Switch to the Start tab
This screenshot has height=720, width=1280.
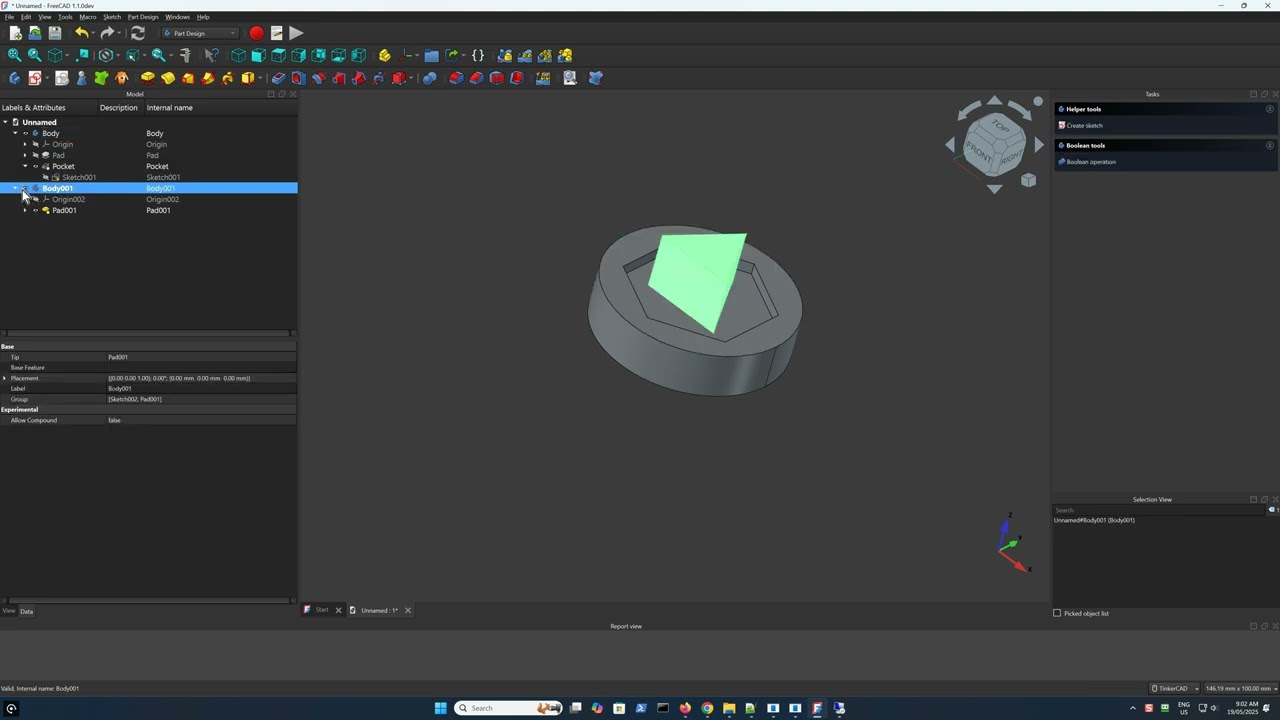pyautogui.click(x=322, y=610)
